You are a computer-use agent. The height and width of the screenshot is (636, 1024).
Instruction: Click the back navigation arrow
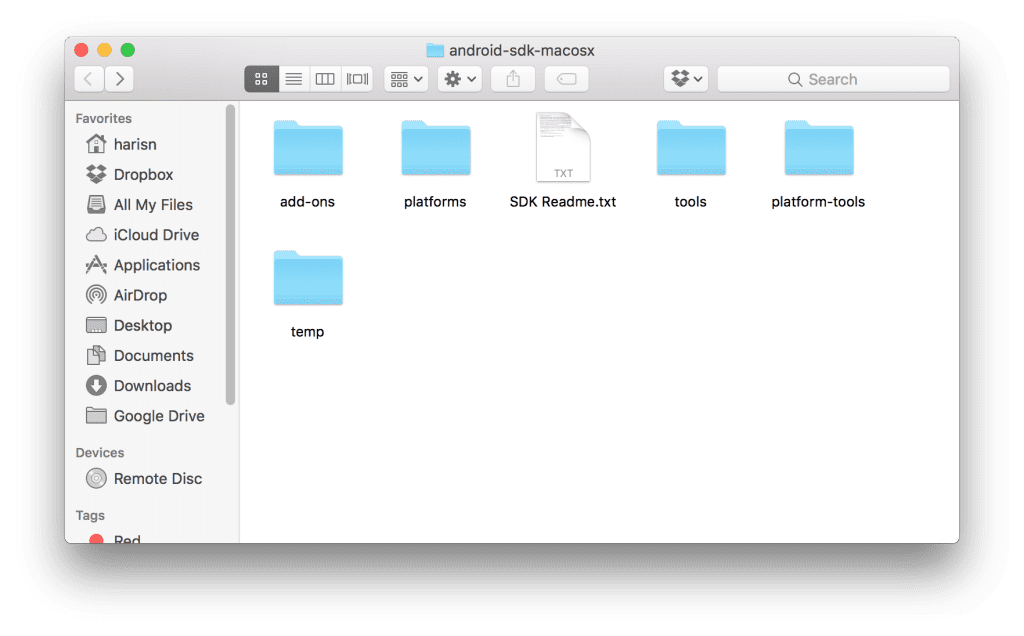89,78
